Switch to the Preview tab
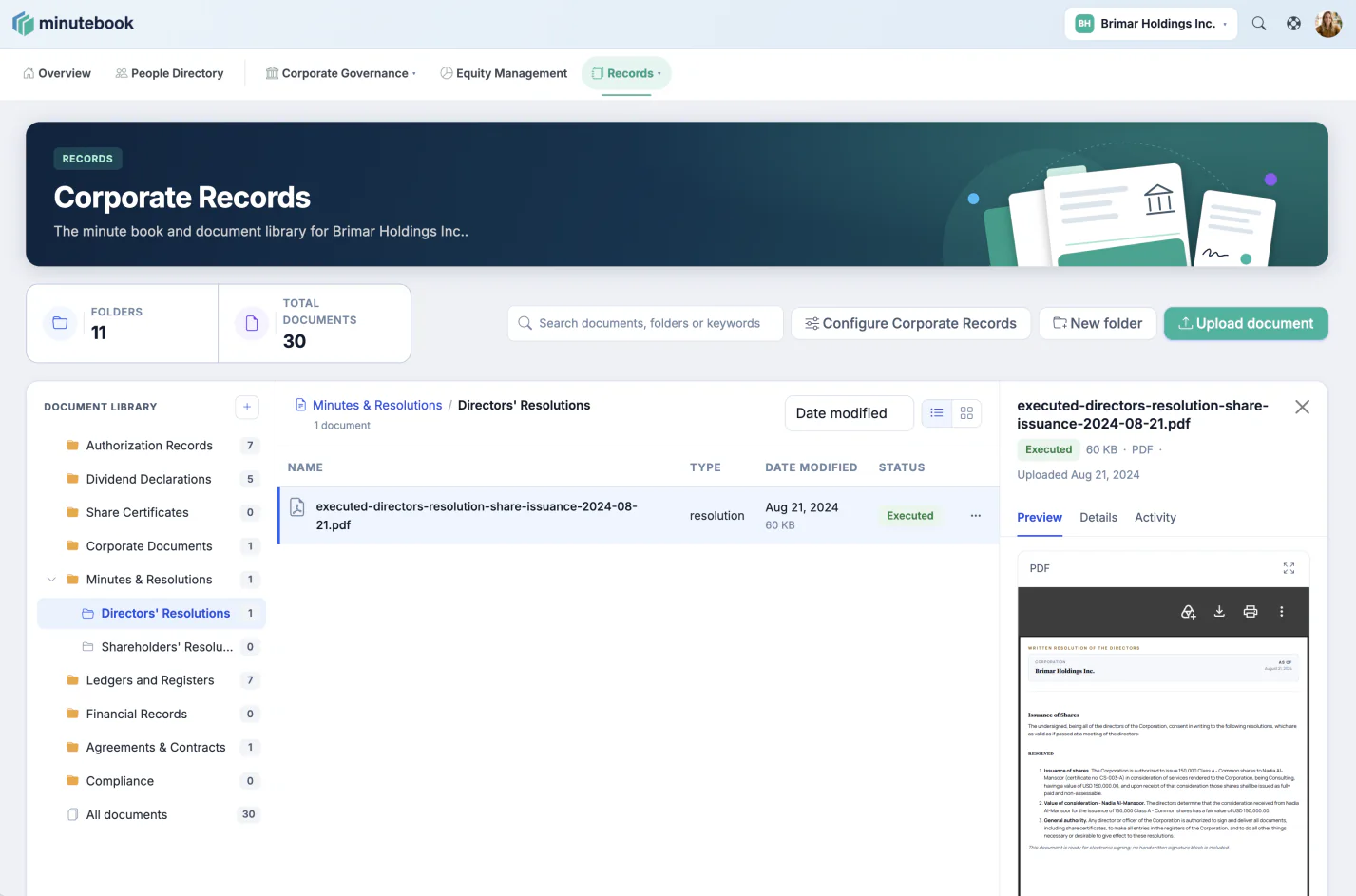The width and height of the screenshot is (1356, 896). (1040, 518)
